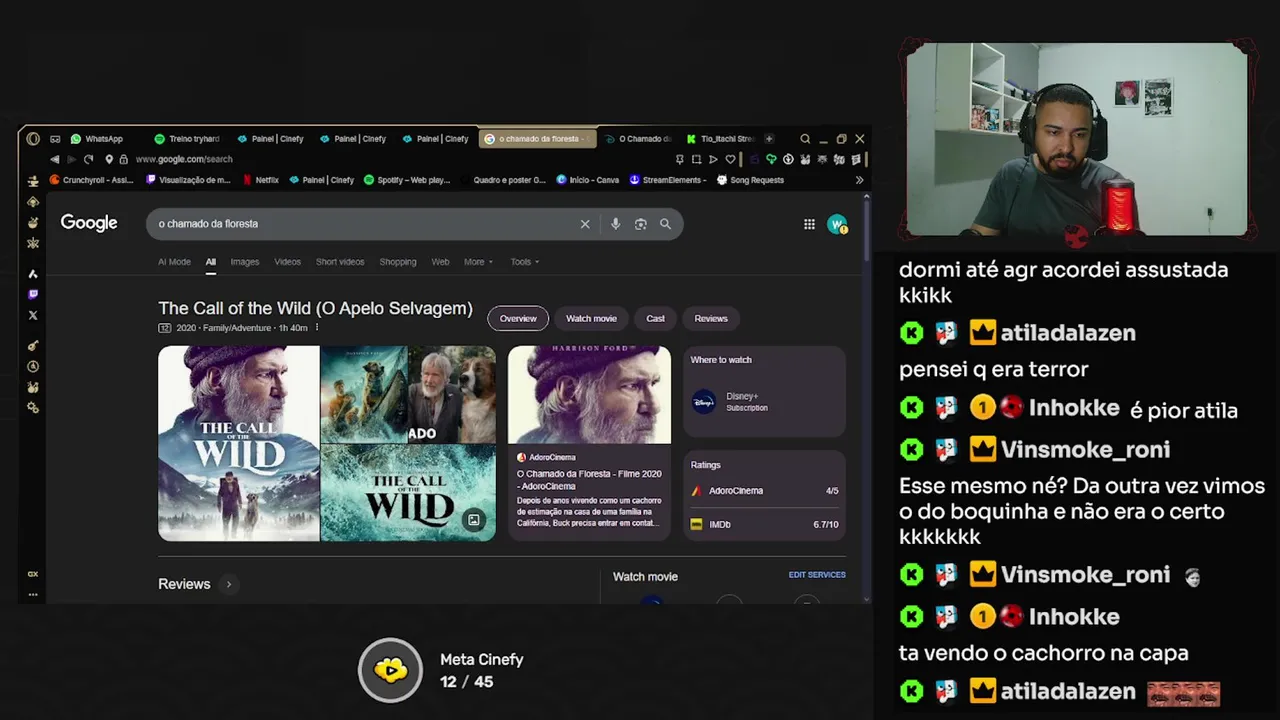The height and width of the screenshot is (720, 1280).
Task: Open the Google apps grid
Action: coord(809,224)
